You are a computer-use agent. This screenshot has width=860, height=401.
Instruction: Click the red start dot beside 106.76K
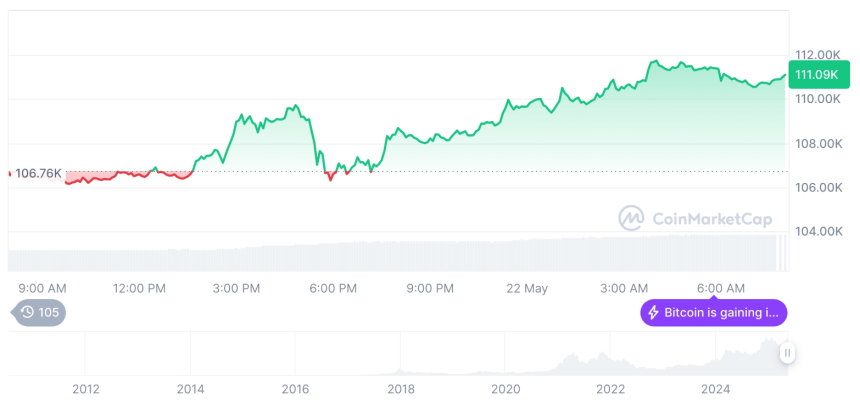[x=9, y=173]
